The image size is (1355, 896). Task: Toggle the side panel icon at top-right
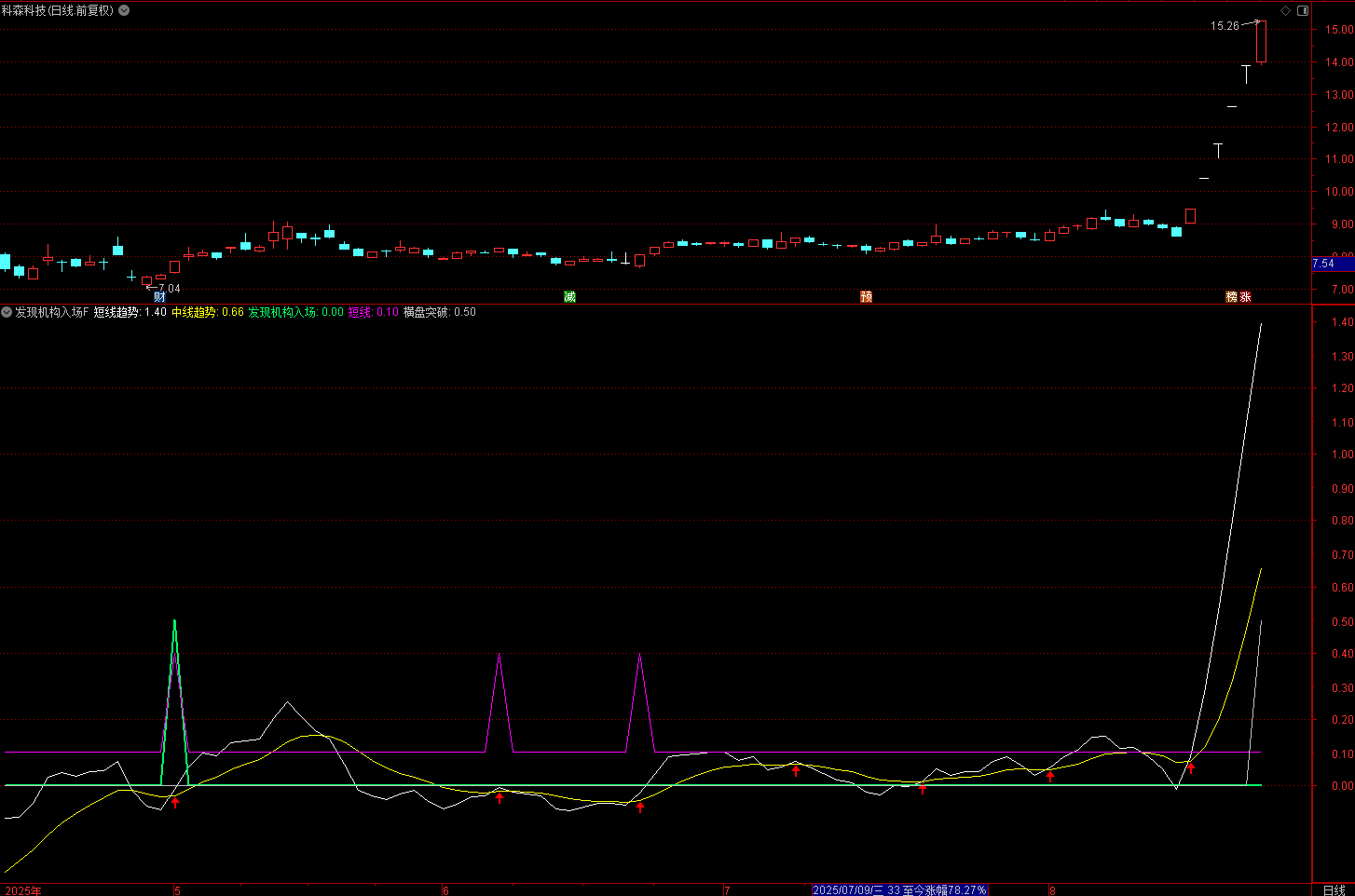point(1303,10)
